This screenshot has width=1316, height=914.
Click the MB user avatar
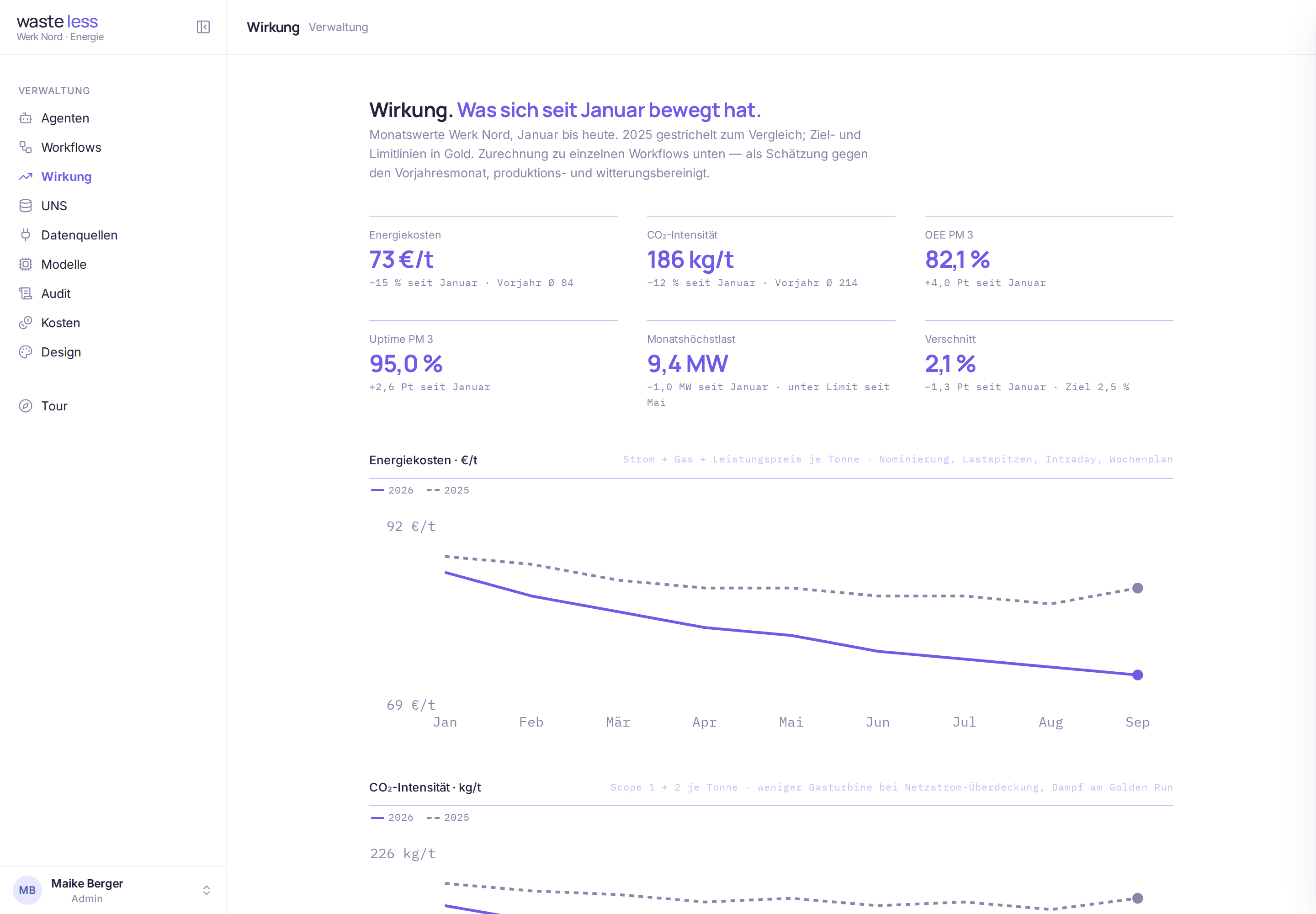27,890
